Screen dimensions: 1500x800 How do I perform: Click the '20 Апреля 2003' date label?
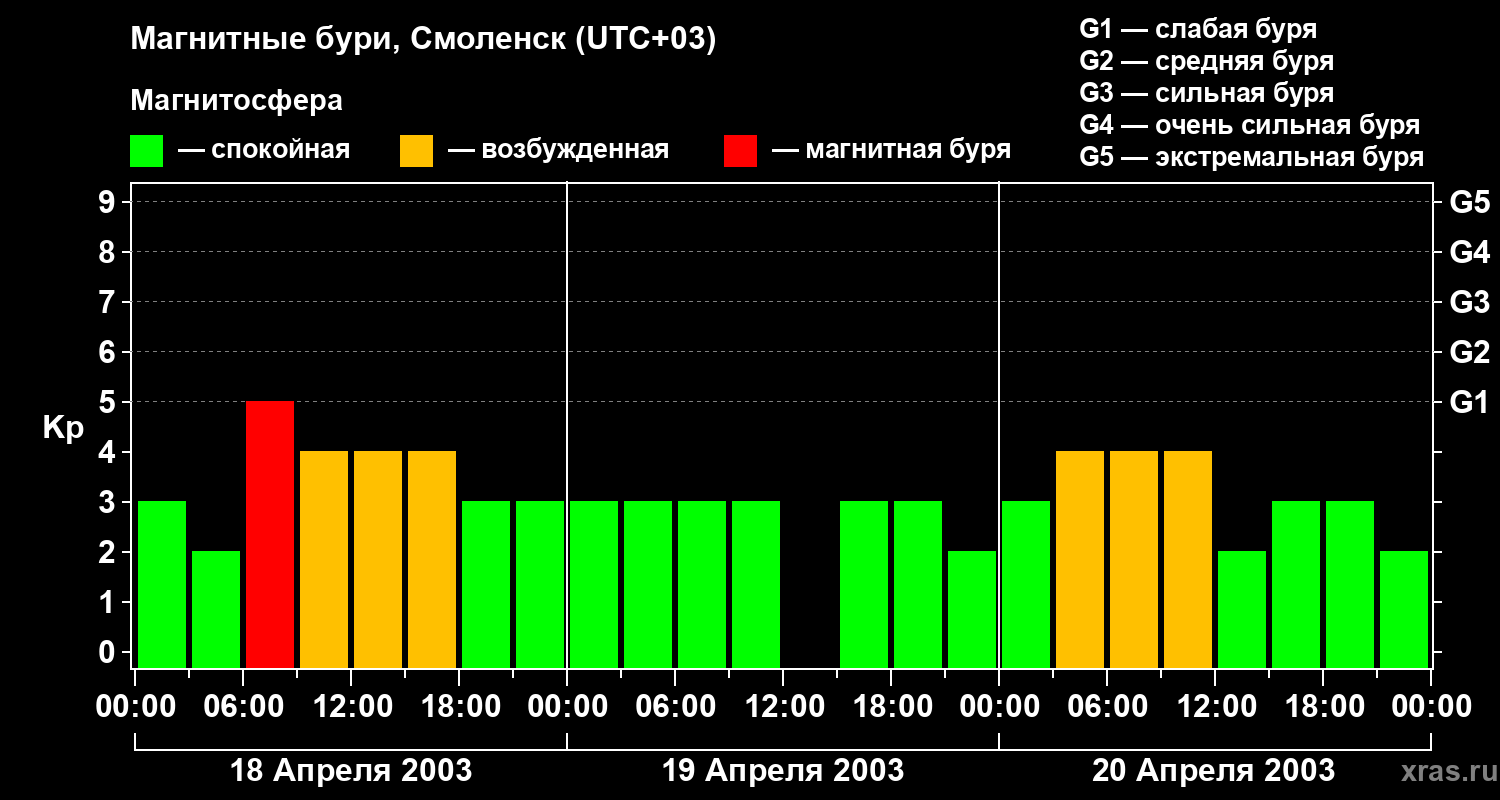tap(1213, 771)
